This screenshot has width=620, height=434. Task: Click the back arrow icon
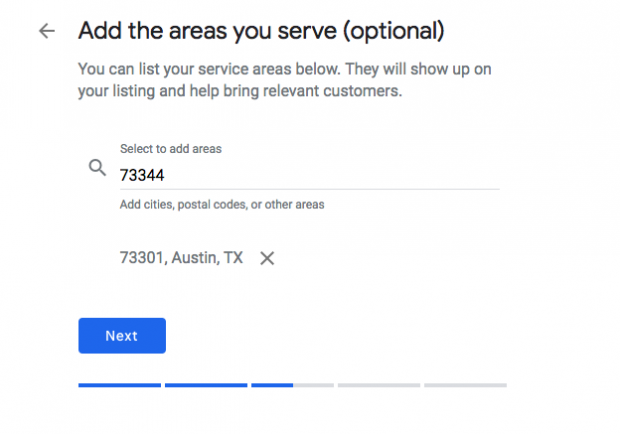click(x=46, y=31)
